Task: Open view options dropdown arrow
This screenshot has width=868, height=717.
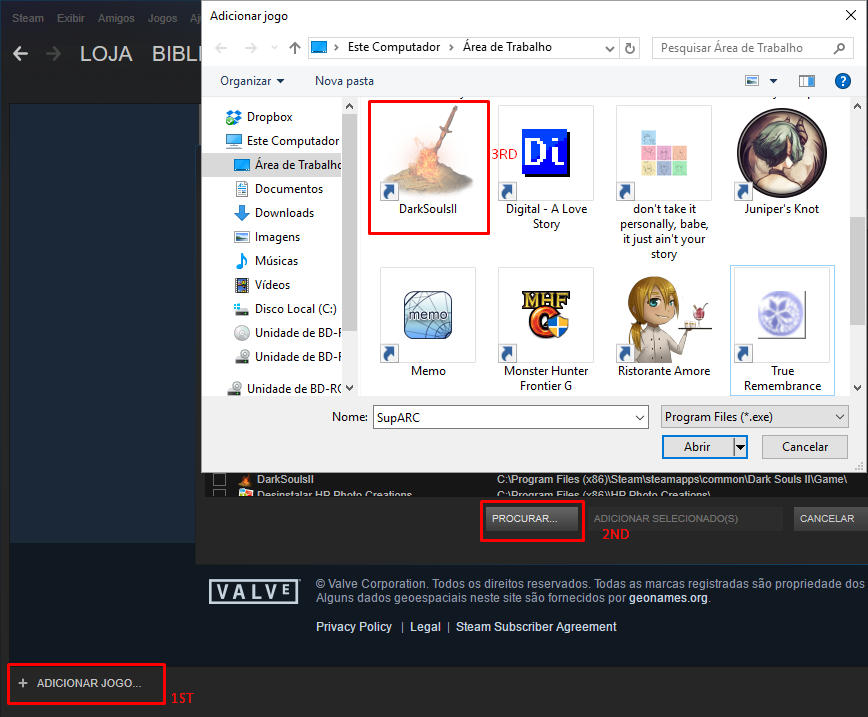Action: coord(773,81)
